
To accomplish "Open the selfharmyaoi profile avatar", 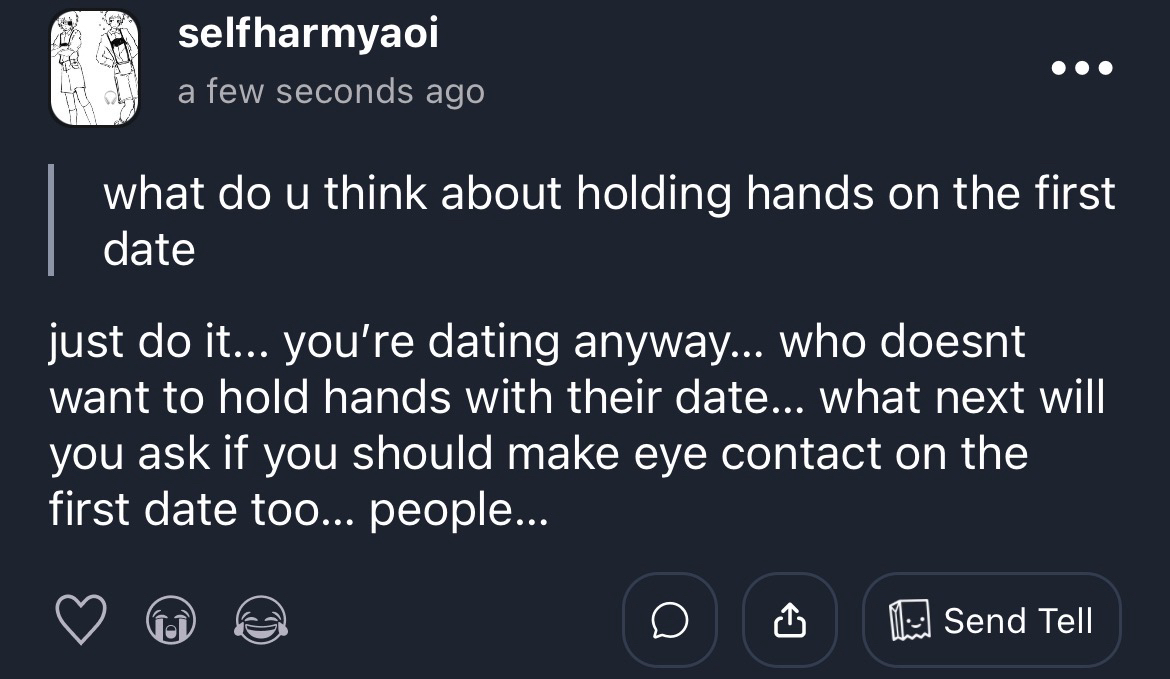I will pyautogui.click(x=95, y=68).
